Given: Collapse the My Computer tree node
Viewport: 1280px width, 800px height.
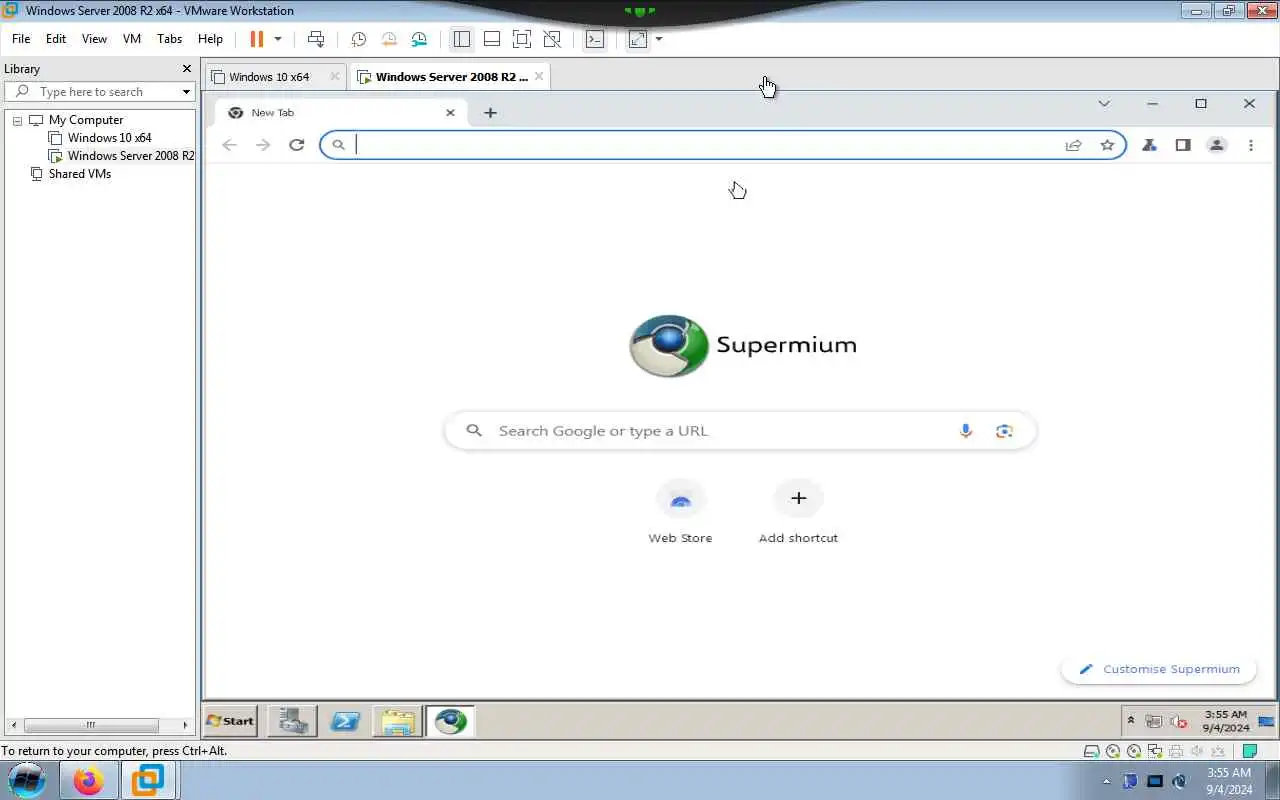Looking at the screenshot, I should (17, 120).
